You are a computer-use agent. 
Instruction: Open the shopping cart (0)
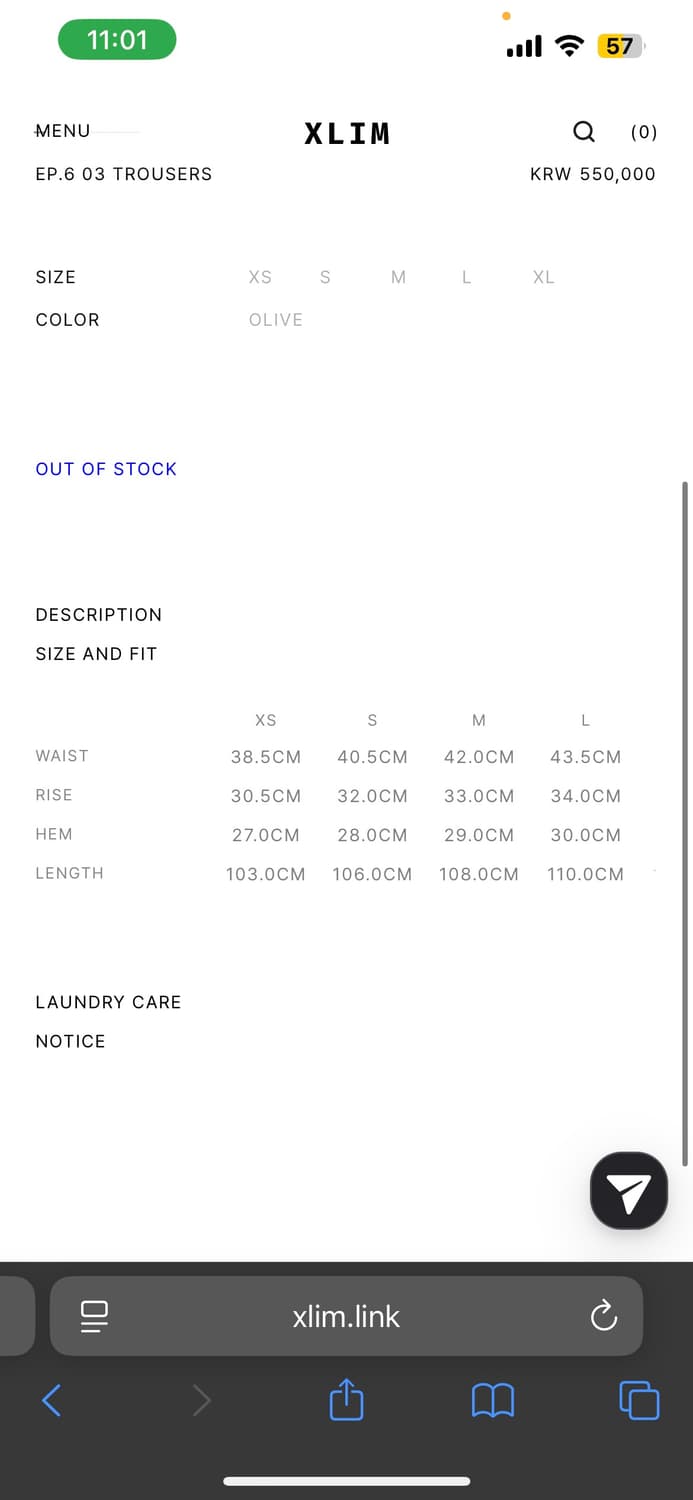(644, 132)
